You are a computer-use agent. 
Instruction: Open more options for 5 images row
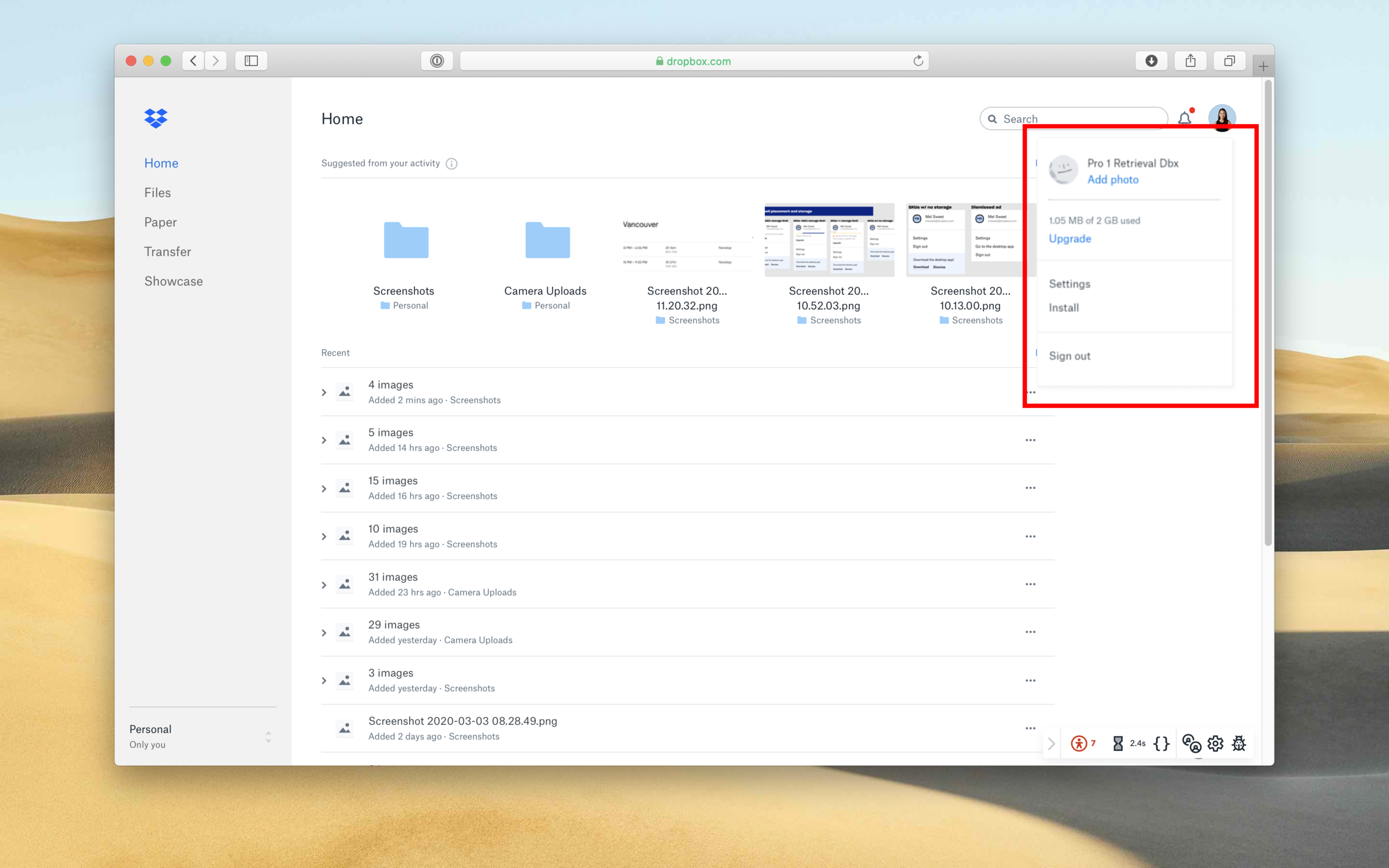tap(1030, 440)
